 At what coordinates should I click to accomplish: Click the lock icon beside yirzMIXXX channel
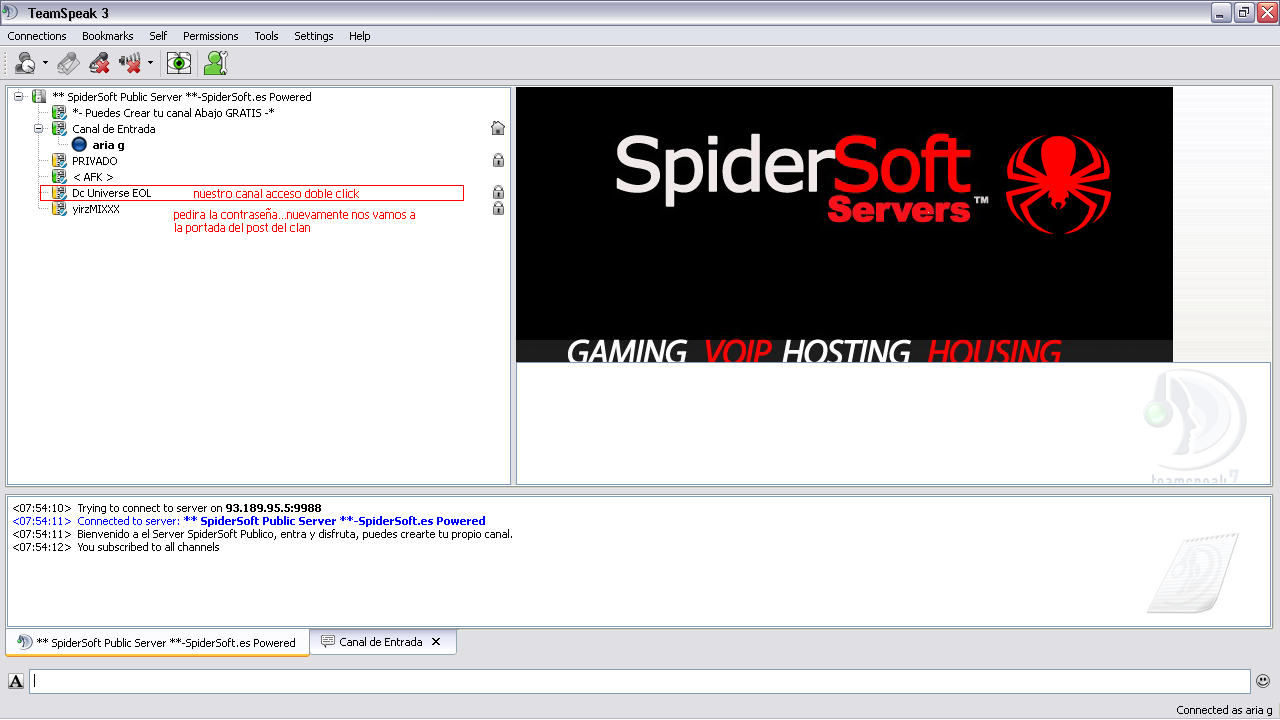tap(498, 208)
